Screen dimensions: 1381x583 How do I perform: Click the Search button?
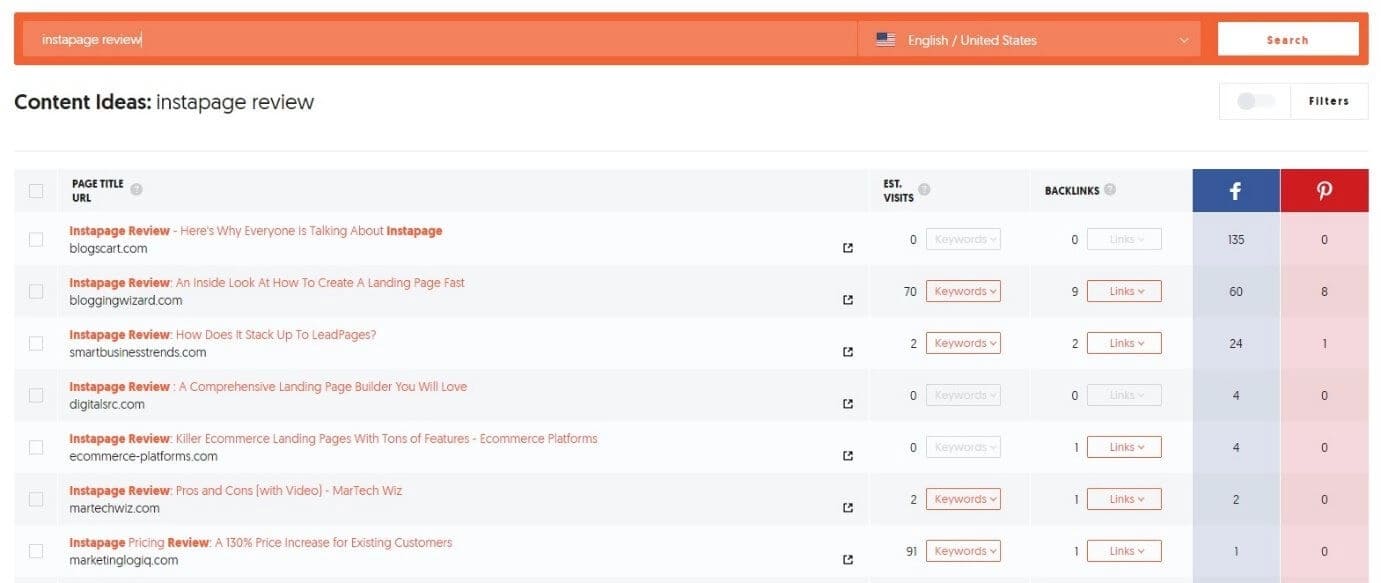pos(1288,40)
